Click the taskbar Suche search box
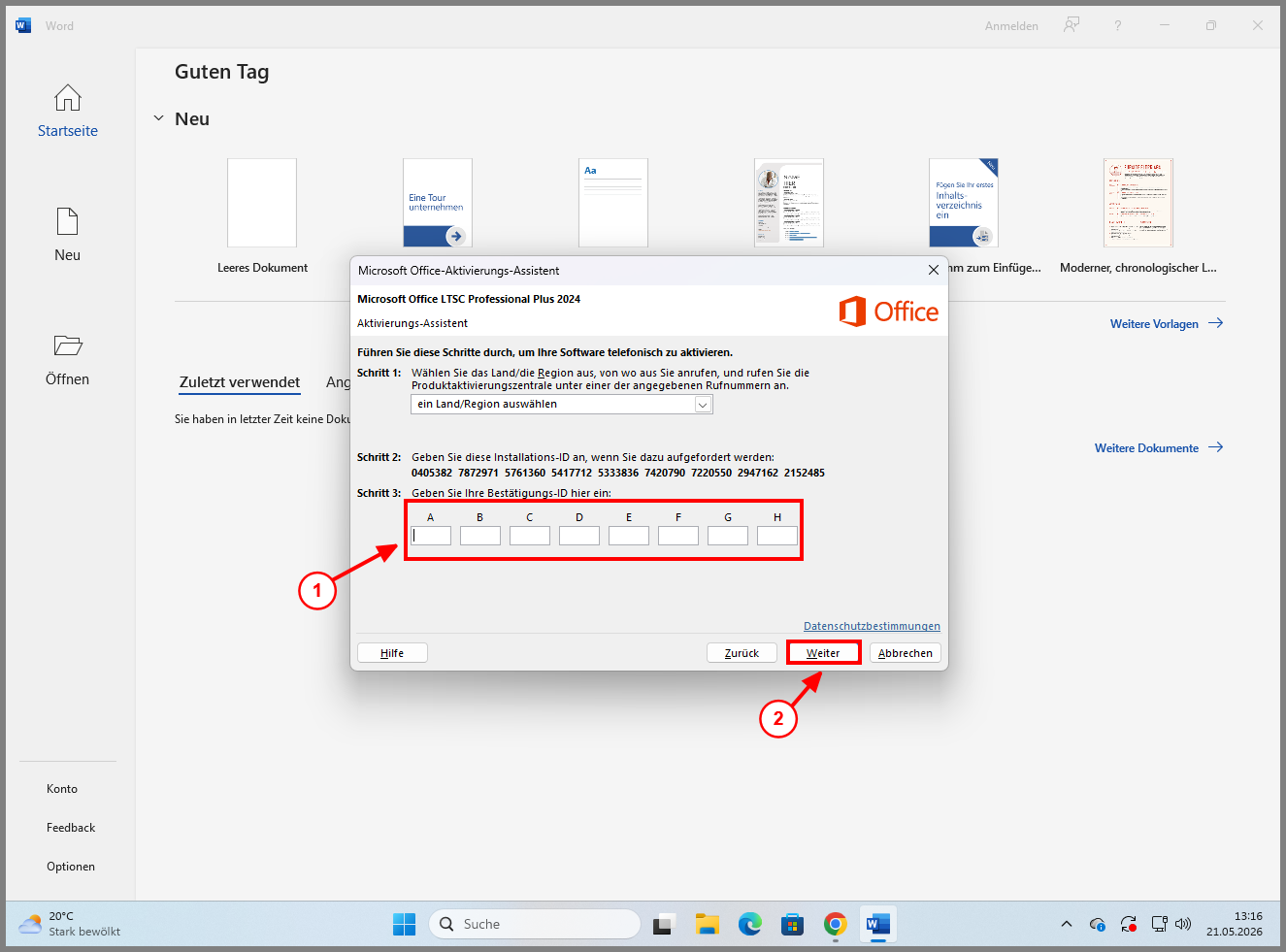 [x=535, y=924]
